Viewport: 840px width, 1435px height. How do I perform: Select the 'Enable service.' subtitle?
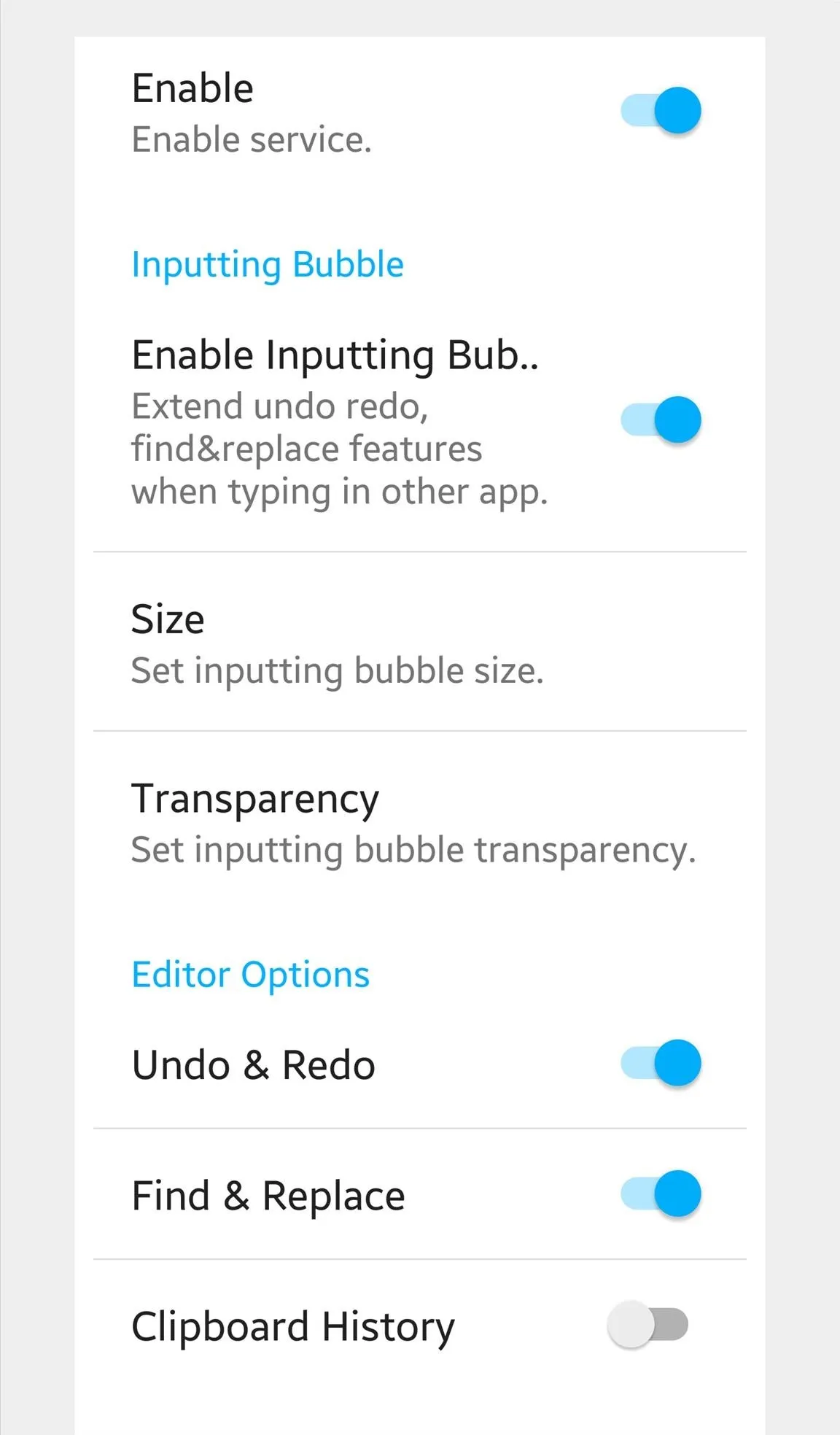(252, 139)
